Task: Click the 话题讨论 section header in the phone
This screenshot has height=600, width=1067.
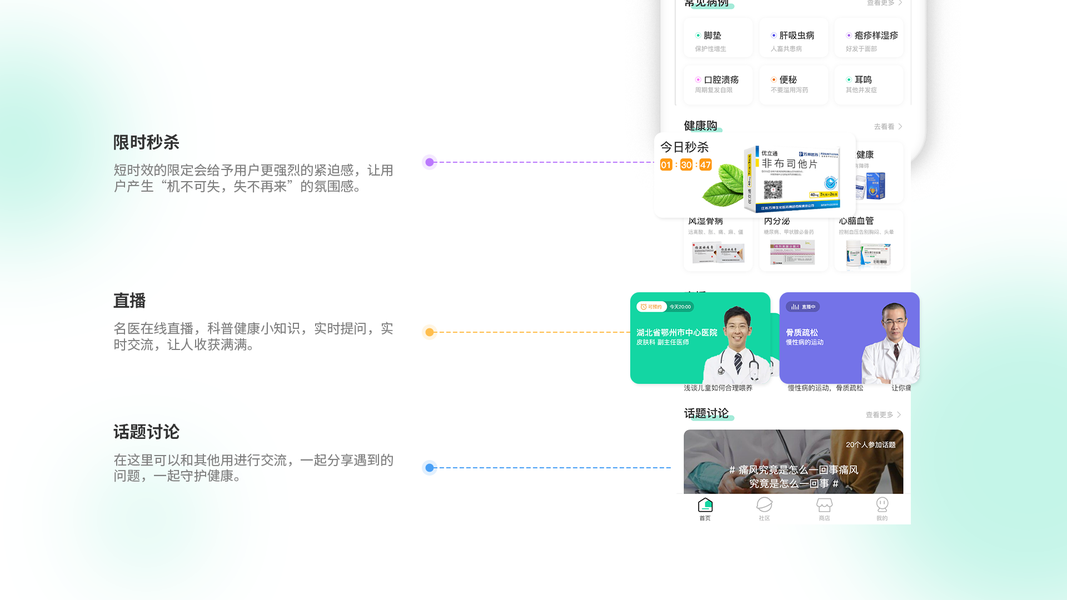Action: coord(706,414)
